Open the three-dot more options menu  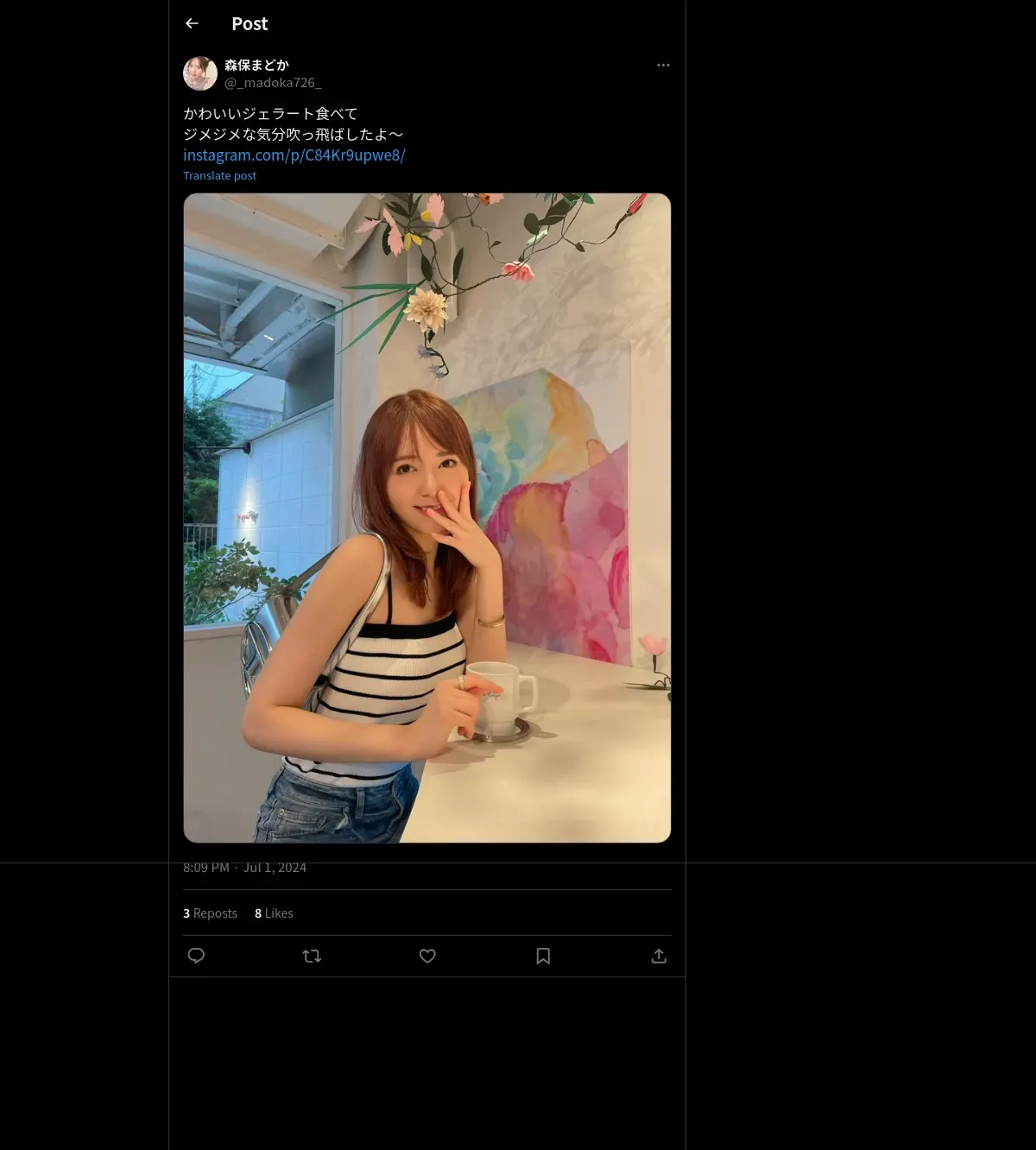(x=663, y=65)
